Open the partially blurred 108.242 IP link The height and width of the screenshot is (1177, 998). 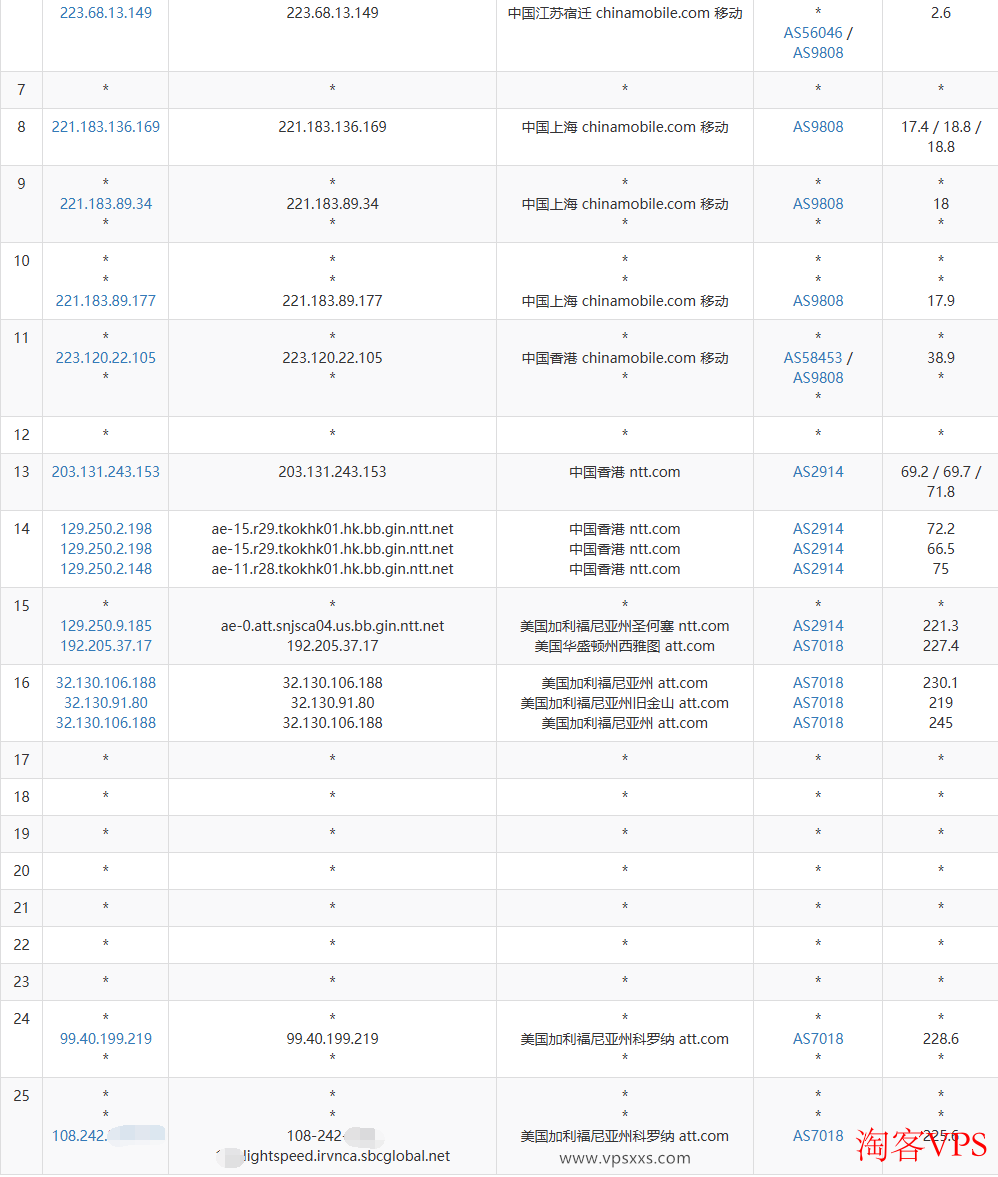click(x=80, y=1136)
